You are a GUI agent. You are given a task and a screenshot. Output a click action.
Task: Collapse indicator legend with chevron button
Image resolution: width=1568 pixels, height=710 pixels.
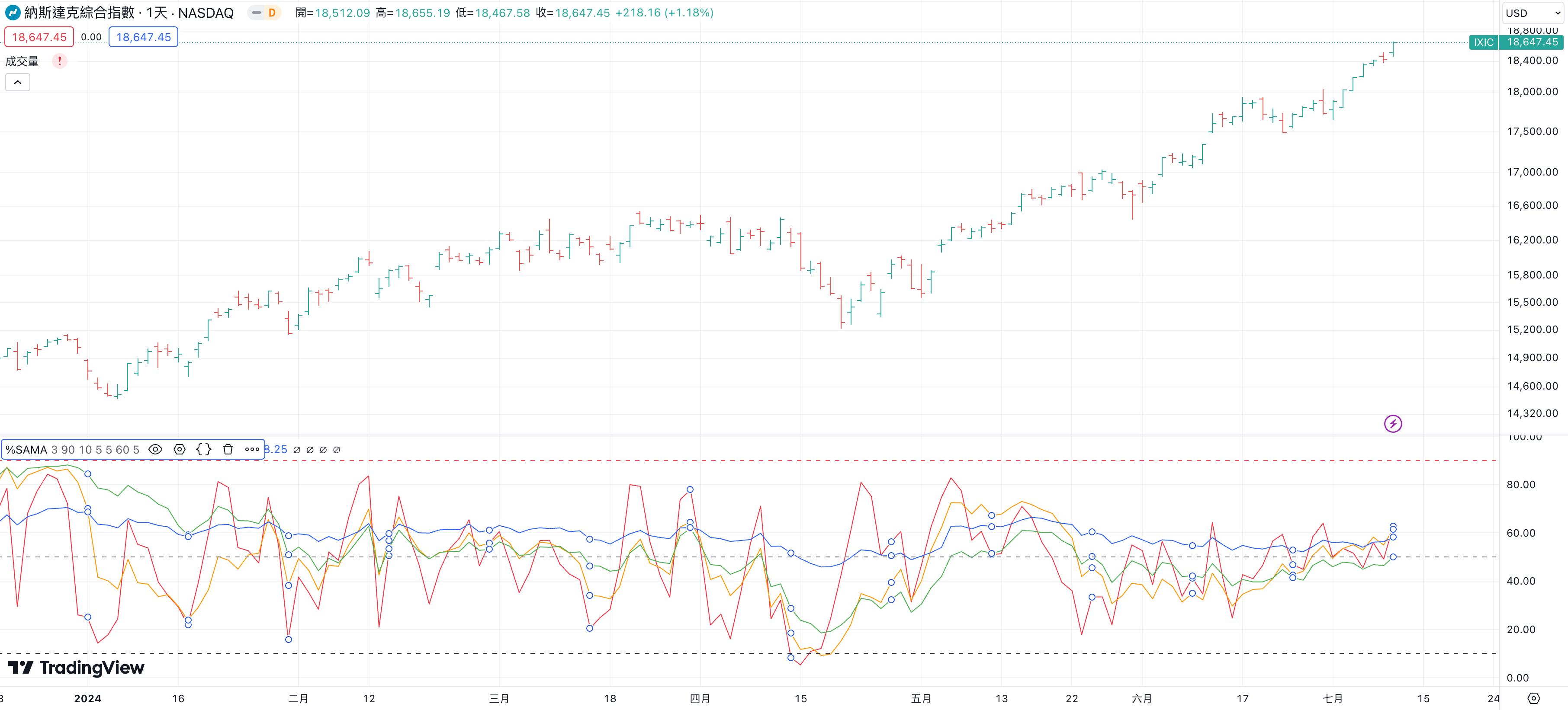[x=18, y=82]
